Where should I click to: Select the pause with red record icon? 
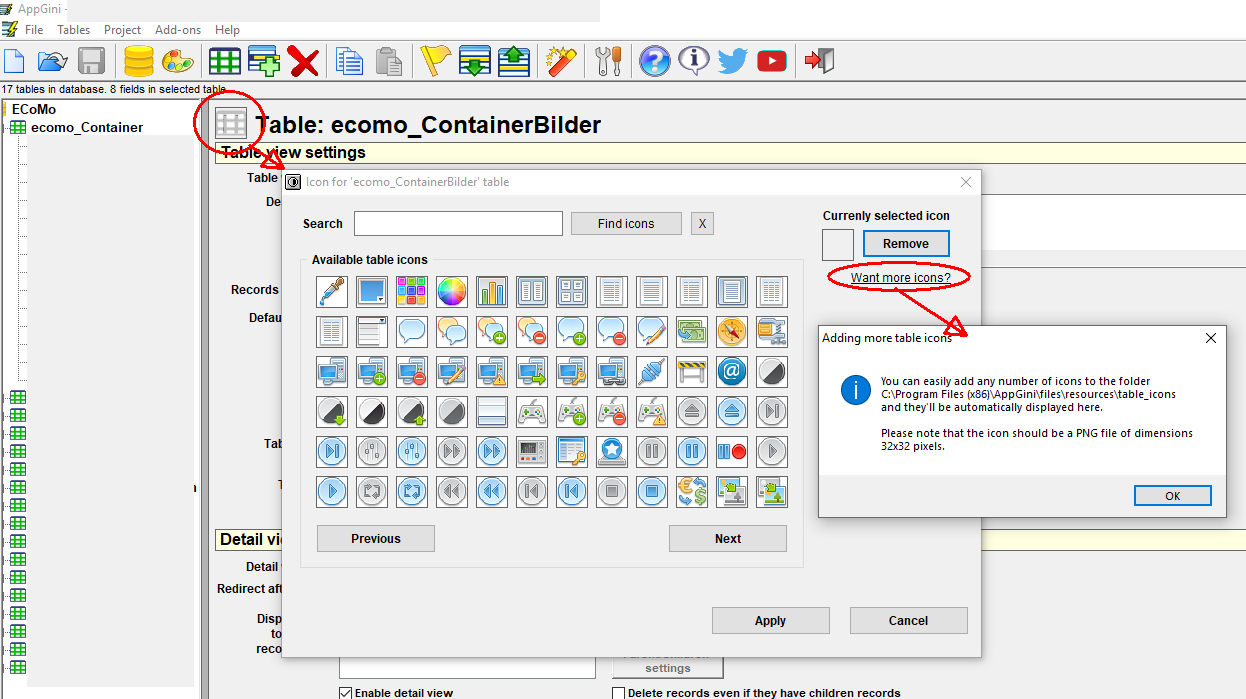(x=732, y=452)
